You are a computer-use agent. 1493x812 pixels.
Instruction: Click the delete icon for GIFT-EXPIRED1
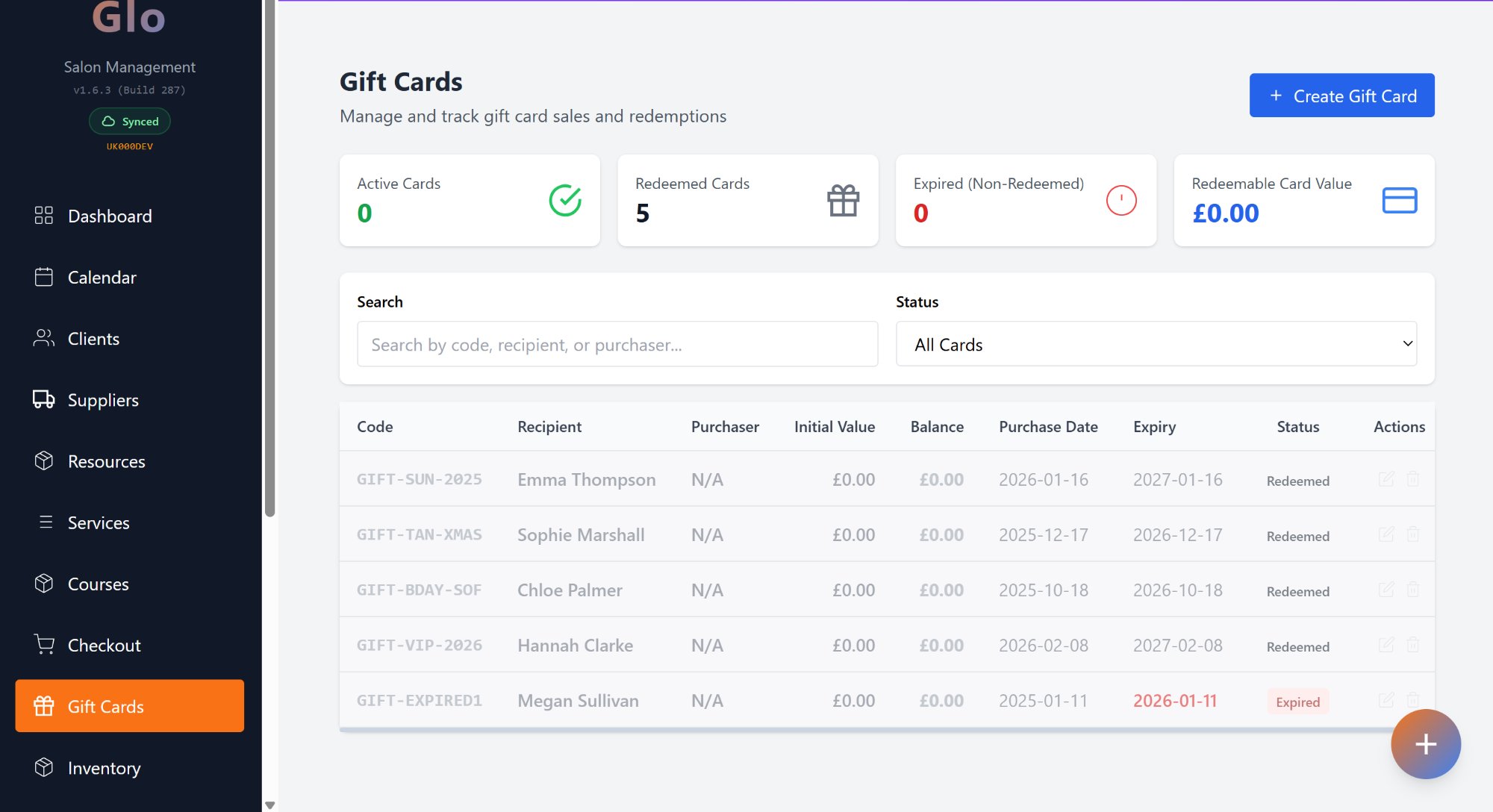1413,700
